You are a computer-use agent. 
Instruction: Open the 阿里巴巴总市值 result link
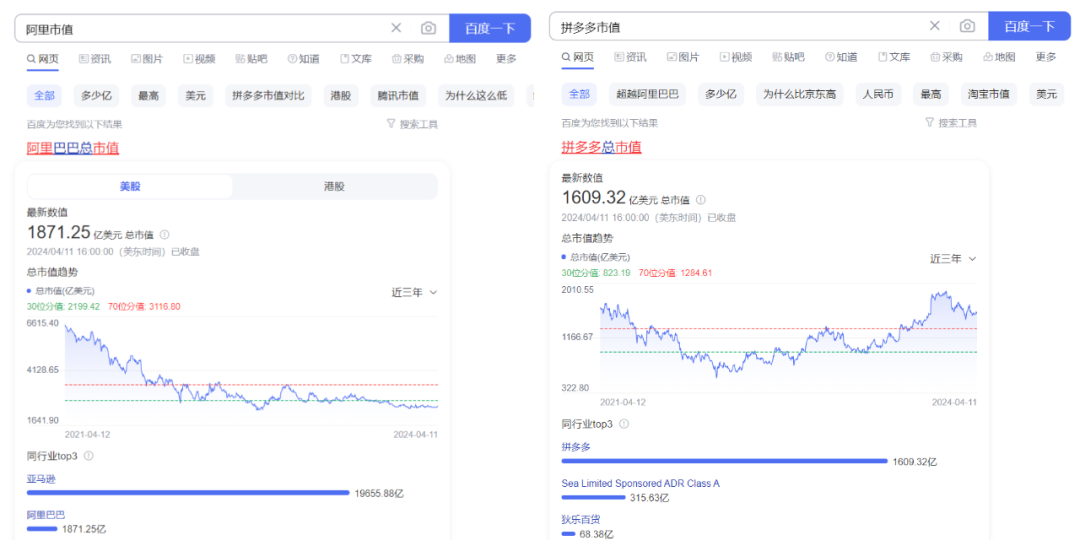(x=72, y=148)
